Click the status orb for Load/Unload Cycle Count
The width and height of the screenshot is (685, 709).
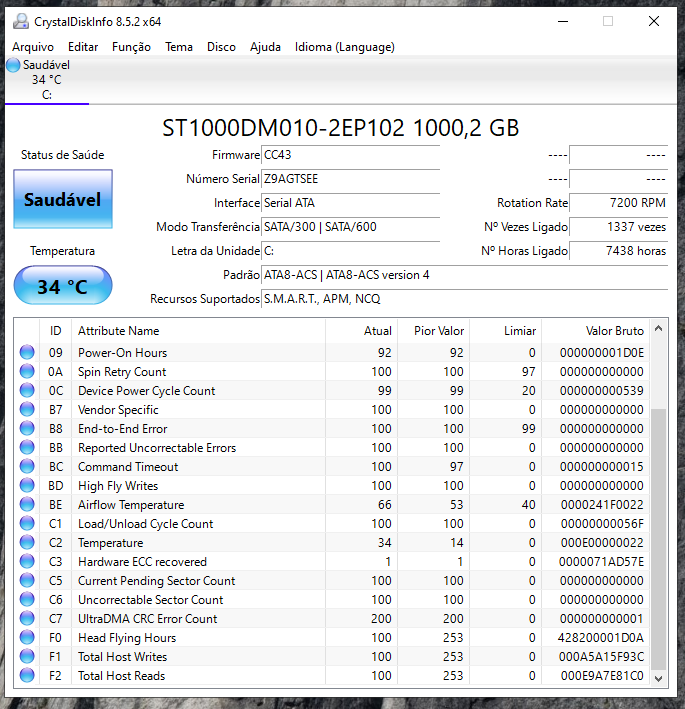(x=27, y=523)
